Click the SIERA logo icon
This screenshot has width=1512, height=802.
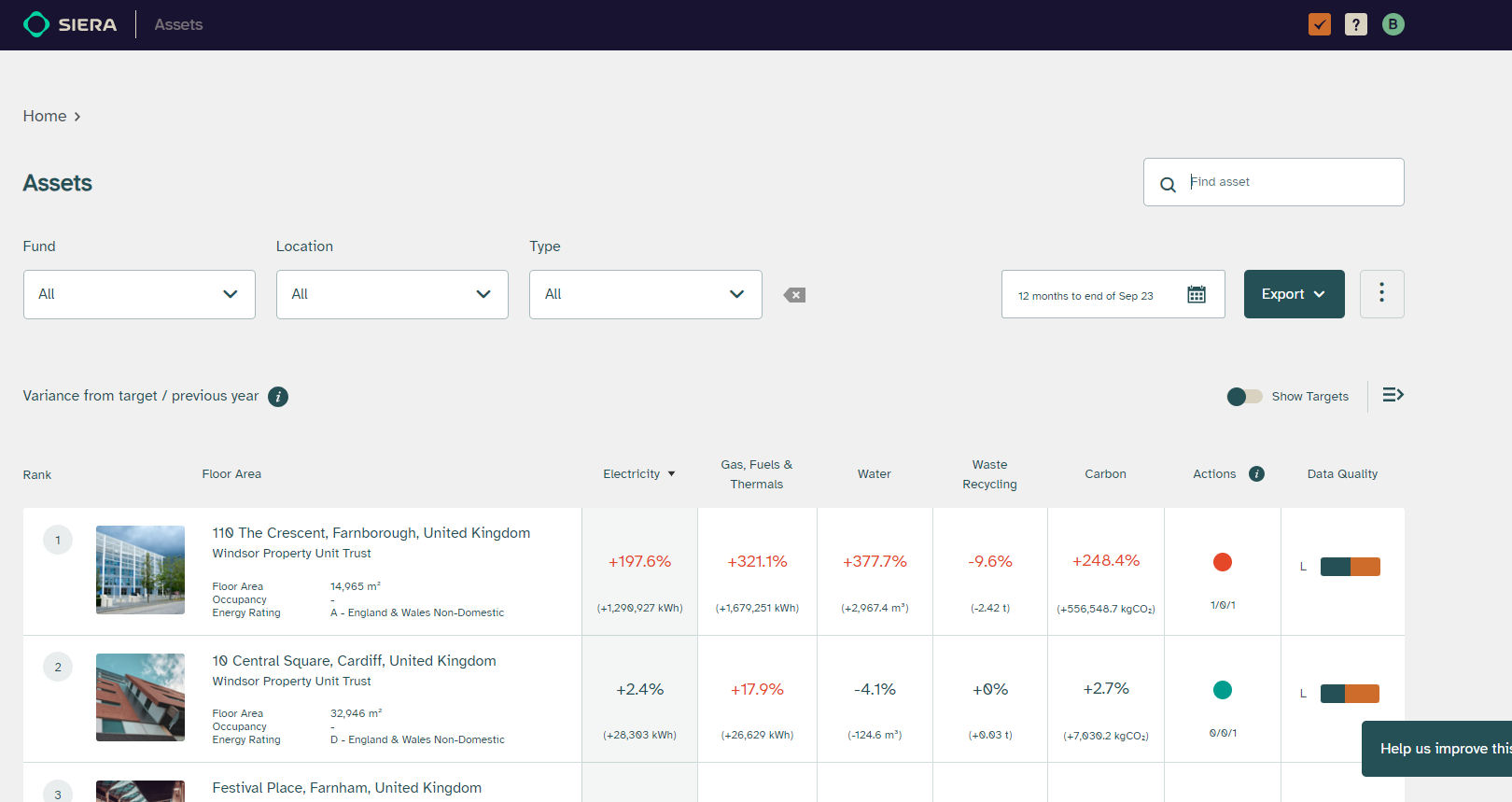[36, 24]
